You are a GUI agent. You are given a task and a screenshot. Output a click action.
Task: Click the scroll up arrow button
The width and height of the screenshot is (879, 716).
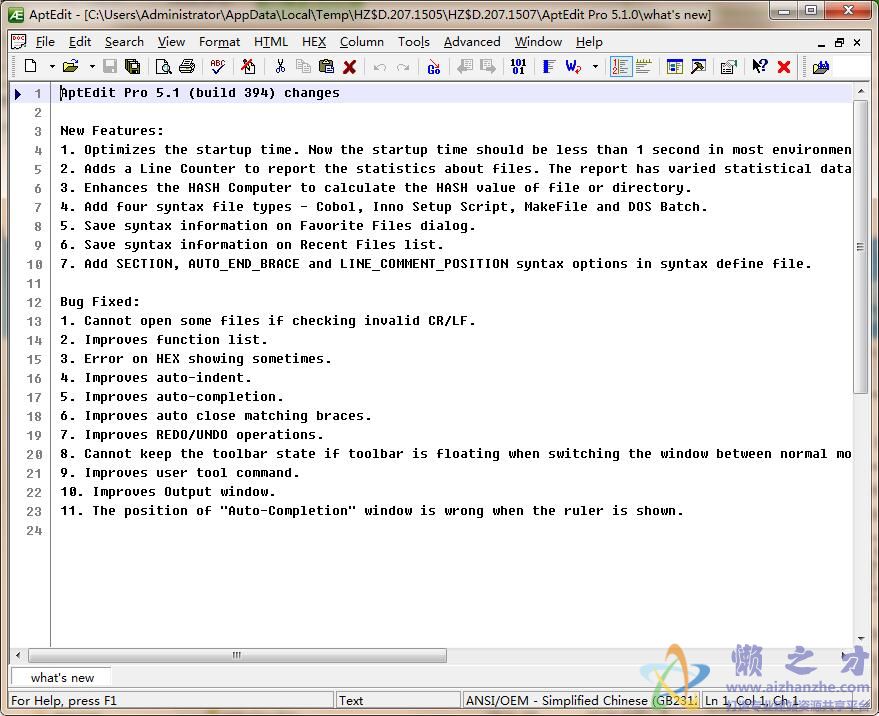click(861, 91)
